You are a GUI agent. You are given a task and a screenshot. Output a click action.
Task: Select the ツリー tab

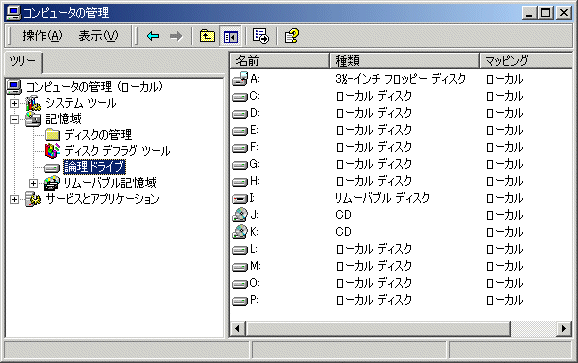[x=23, y=61]
